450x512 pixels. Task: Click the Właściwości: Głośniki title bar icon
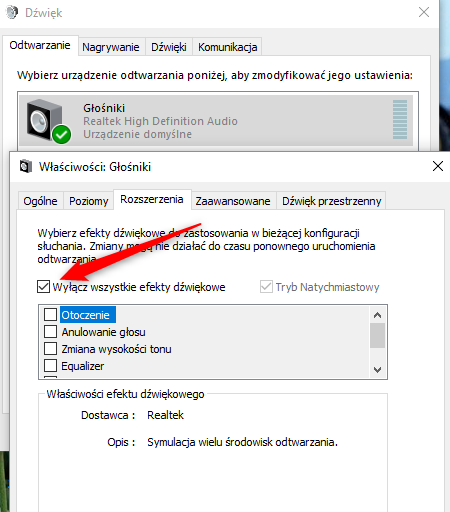[26, 166]
